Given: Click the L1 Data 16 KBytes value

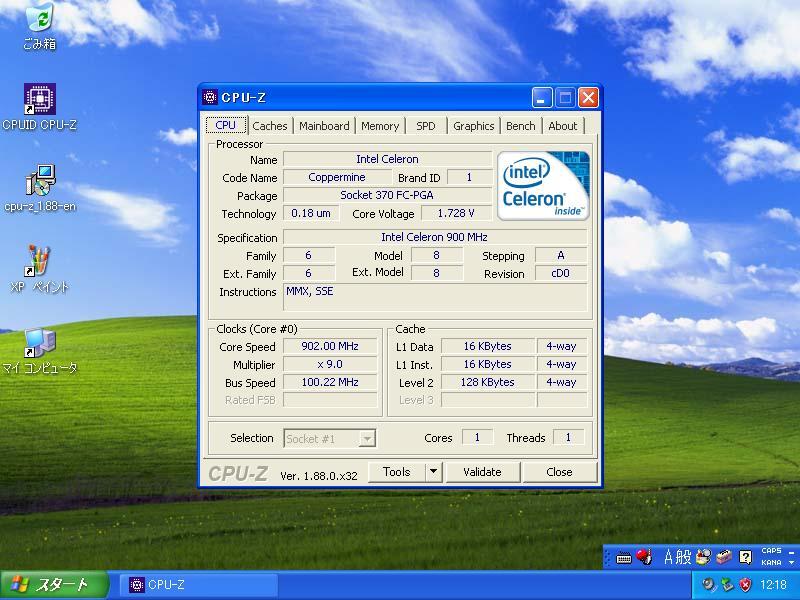Looking at the screenshot, I should [487, 346].
